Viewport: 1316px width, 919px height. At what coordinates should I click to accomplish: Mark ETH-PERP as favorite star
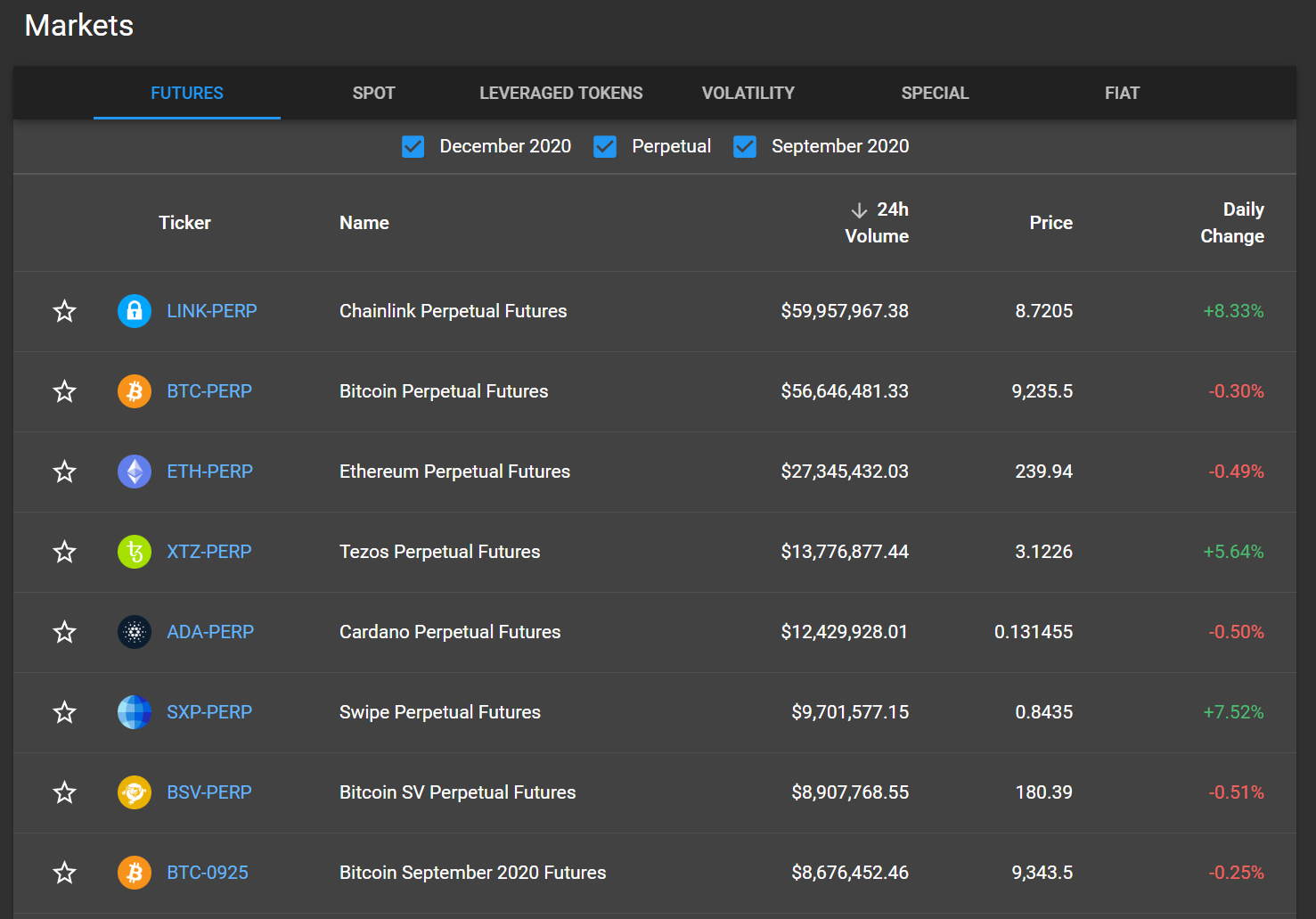(x=64, y=472)
